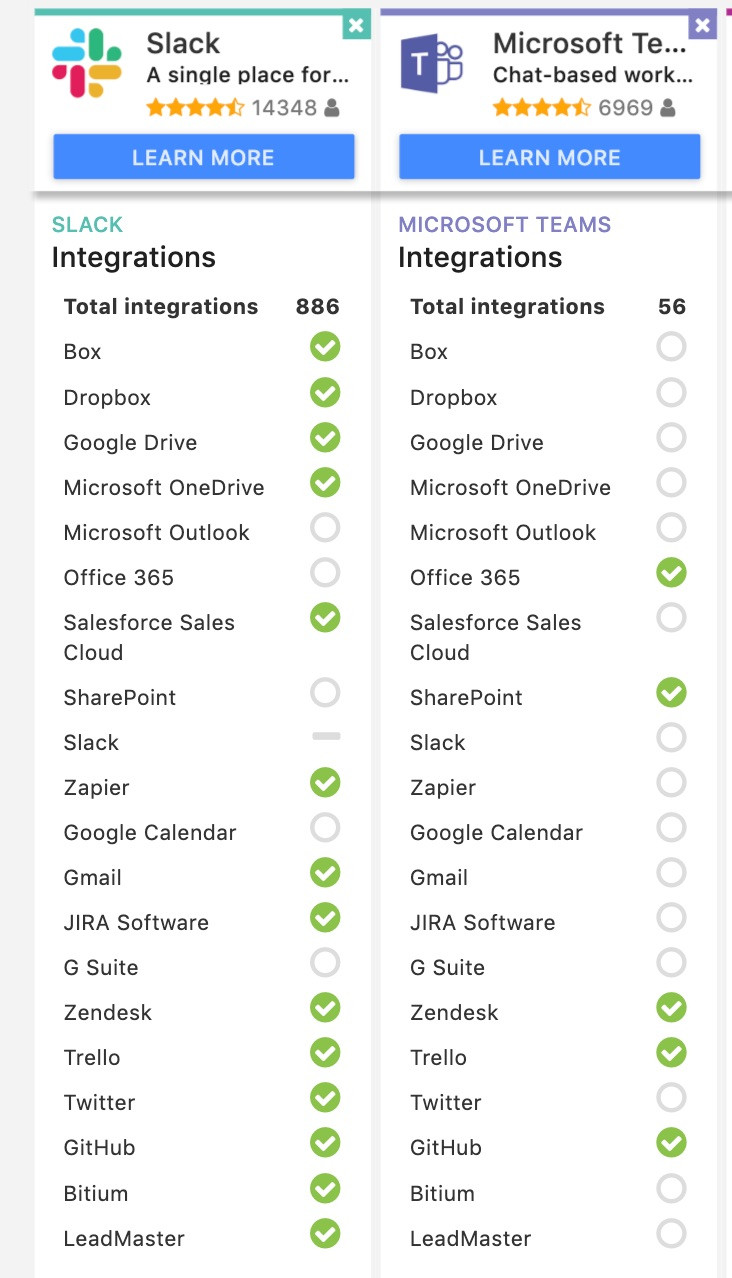Click Microsoft Teams star rating
The height and width of the screenshot is (1278, 732).
click(x=542, y=107)
